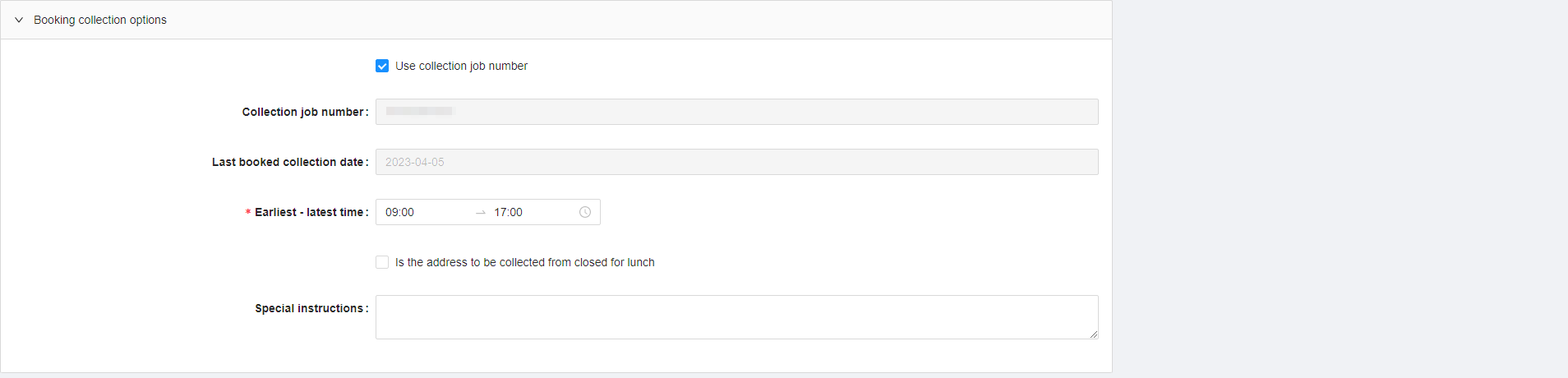Click the Collection job number label
The image size is (1568, 378).
(303, 112)
